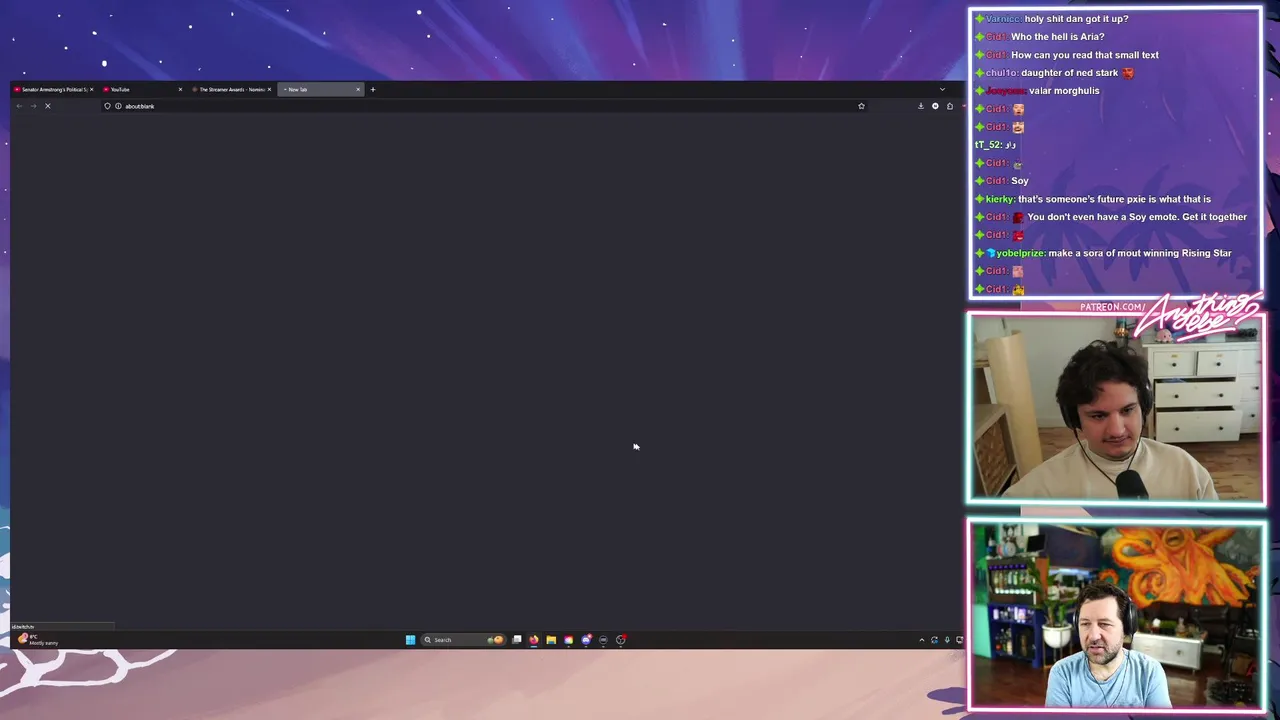Close the New Tab tab
1280x720 pixels.
click(358, 89)
